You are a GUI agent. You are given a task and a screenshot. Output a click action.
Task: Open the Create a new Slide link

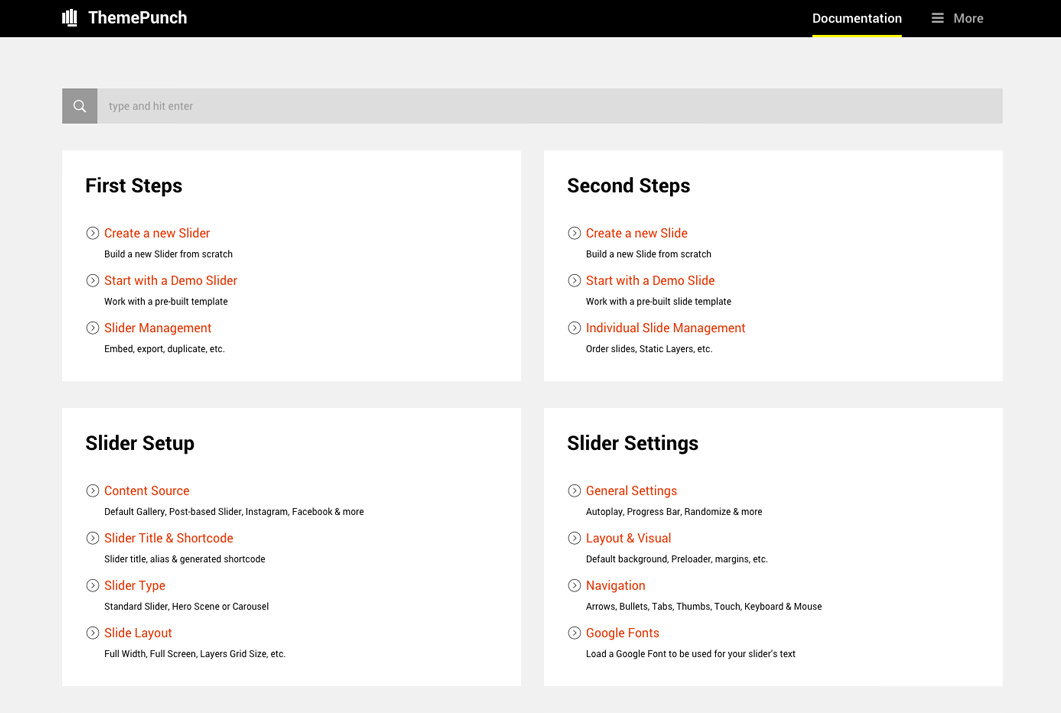pos(637,233)
